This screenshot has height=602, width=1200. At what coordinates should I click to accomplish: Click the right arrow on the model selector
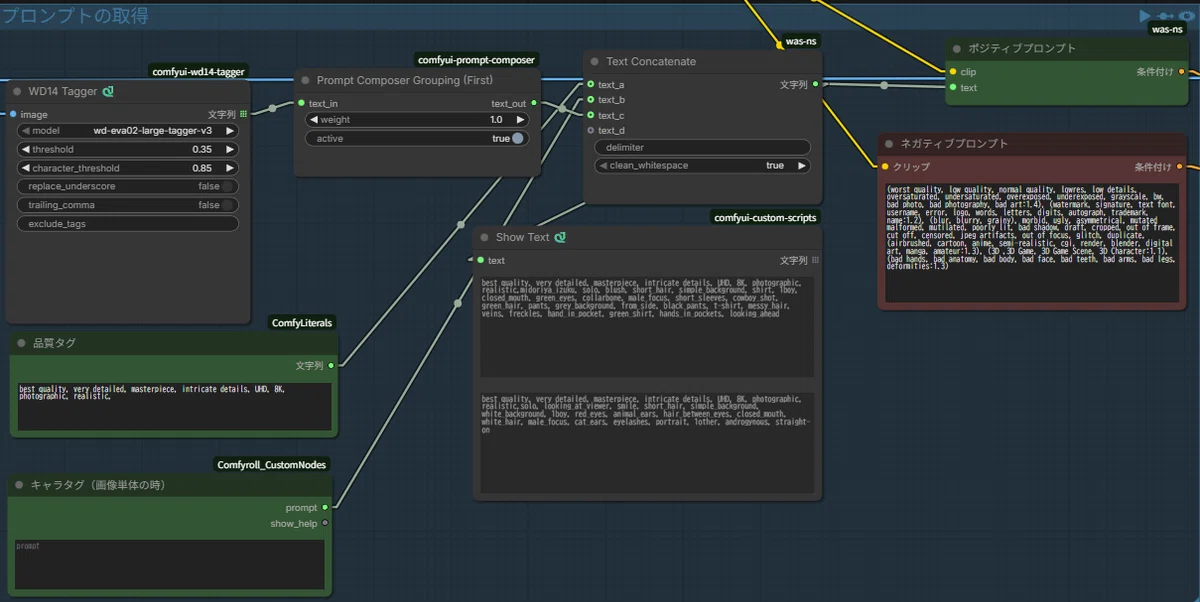[x=230, y=130]
